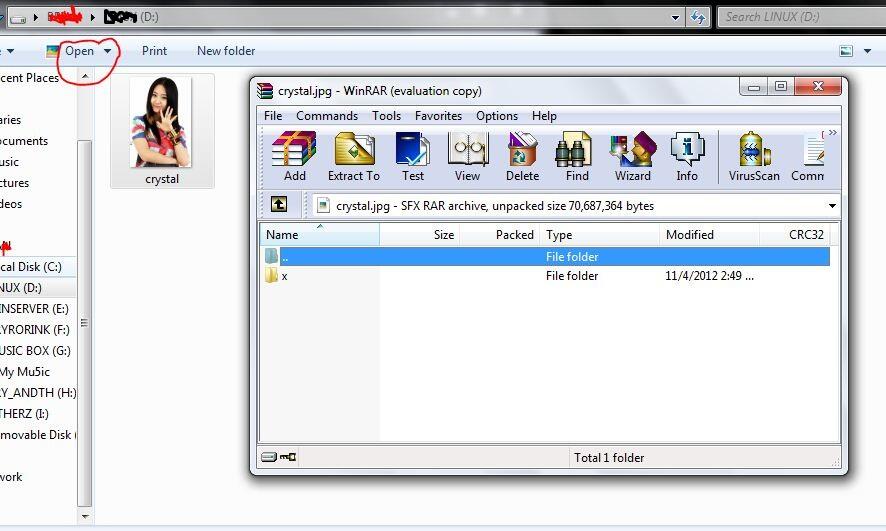Click 'Total 1 folder' status text

coord(609,458)
